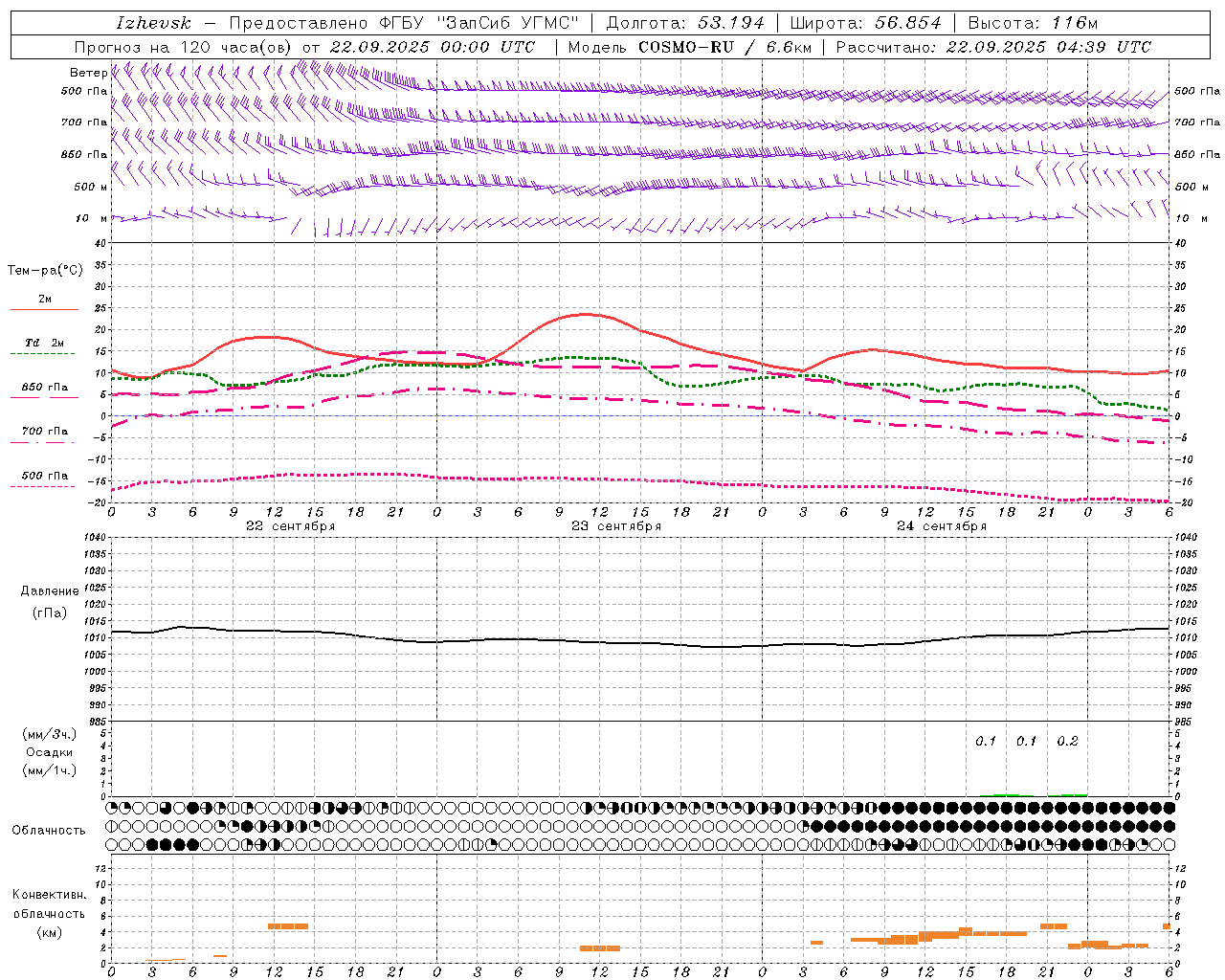Click the "850 гПа" temperature legend entry
The image size is (1225, 980).
click(x=44, y=388)
